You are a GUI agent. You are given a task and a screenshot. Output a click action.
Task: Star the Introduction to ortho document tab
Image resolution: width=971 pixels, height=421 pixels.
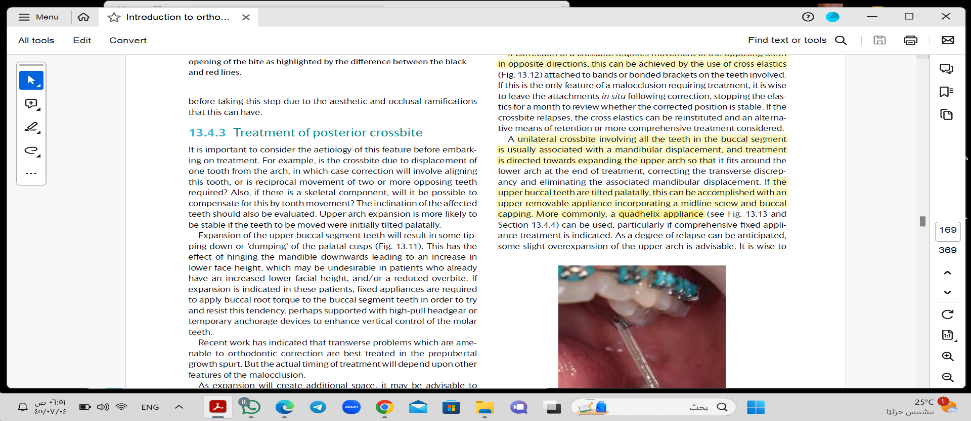(x=113, y=17)
